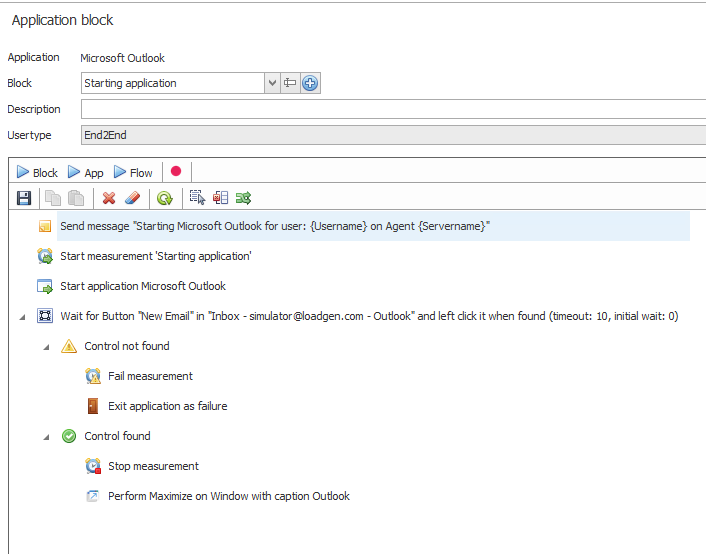Click the Start application window icon
Image resolution: width=706 pixels, height=554 pixels.
click(45, 286)
